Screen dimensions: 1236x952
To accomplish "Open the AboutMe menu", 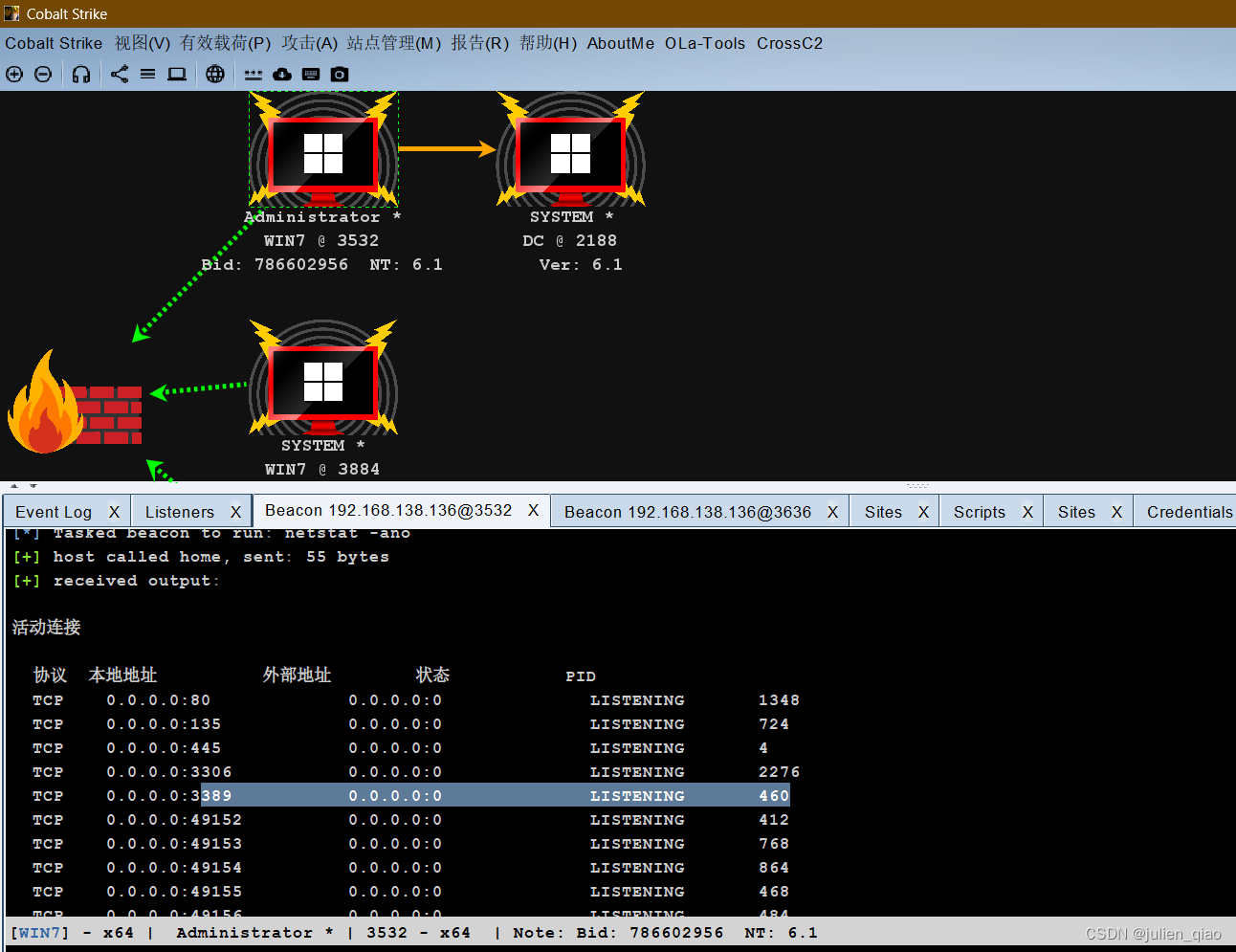I will pyautogui.click(x=621, y=43).
